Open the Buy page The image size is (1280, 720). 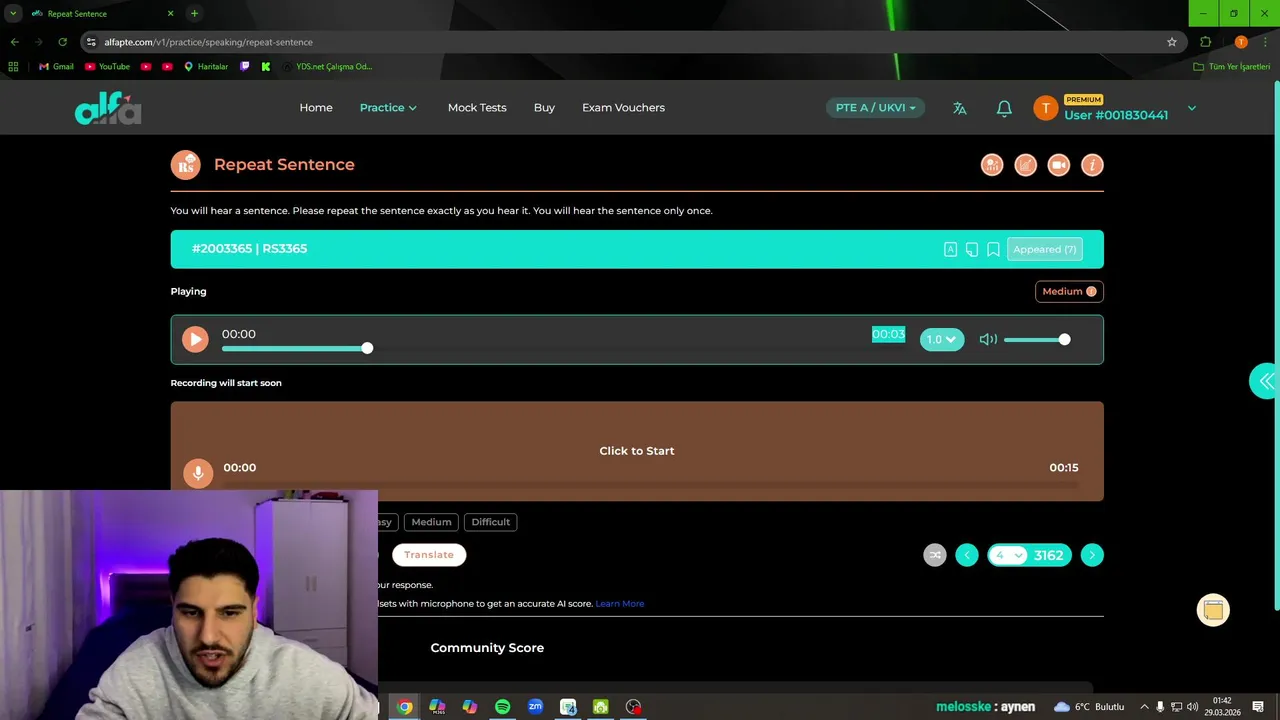coord(544,107)
